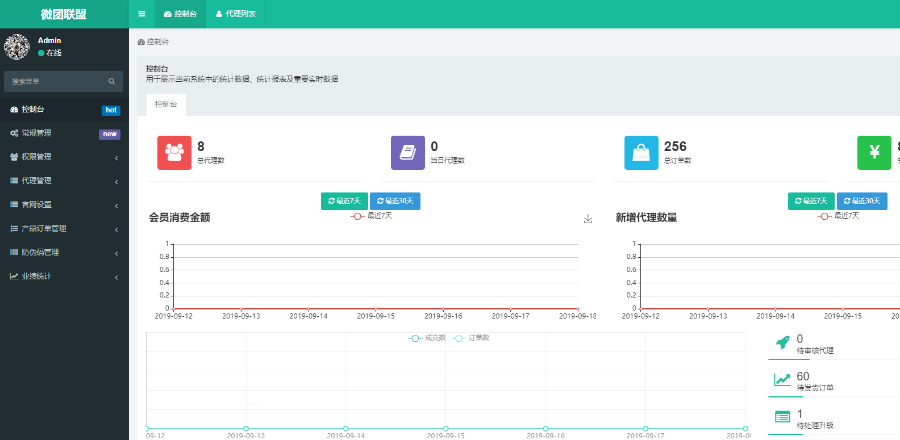The height and width of the screenshot is (440, 900).
Task: Expand the 权限管理 sidebar menu
Action: 64,157
